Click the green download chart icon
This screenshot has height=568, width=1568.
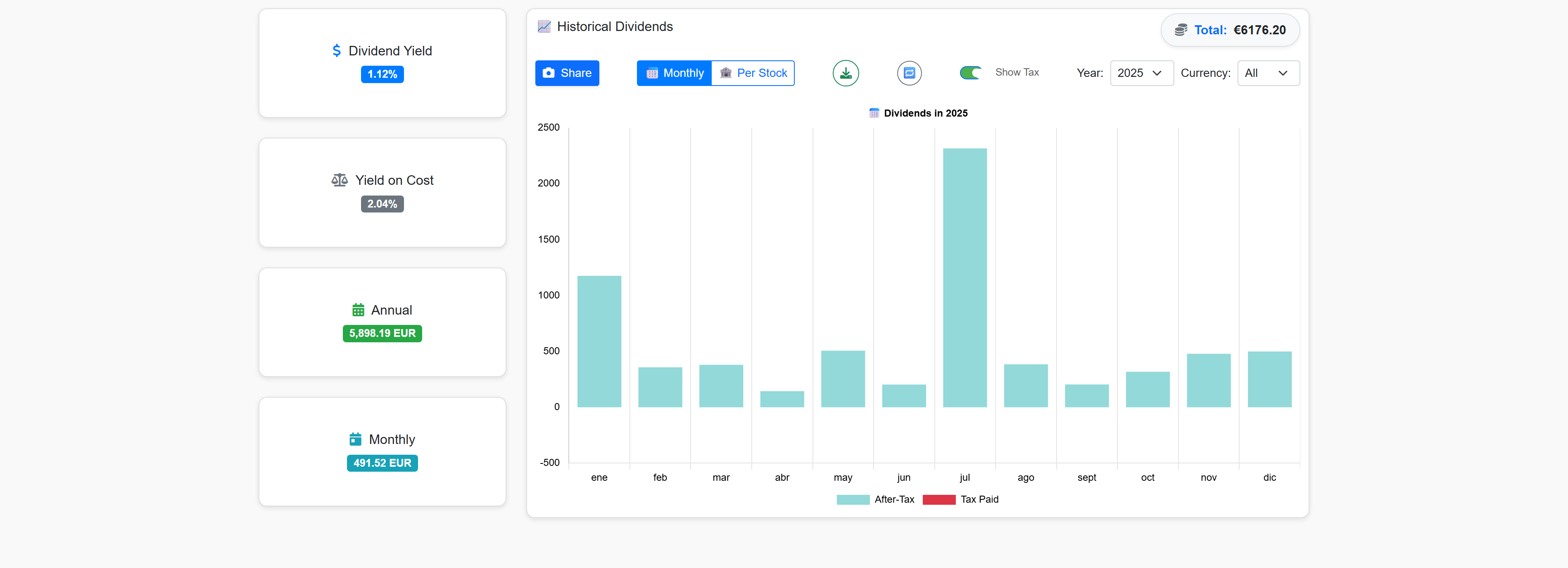point(846,72)
